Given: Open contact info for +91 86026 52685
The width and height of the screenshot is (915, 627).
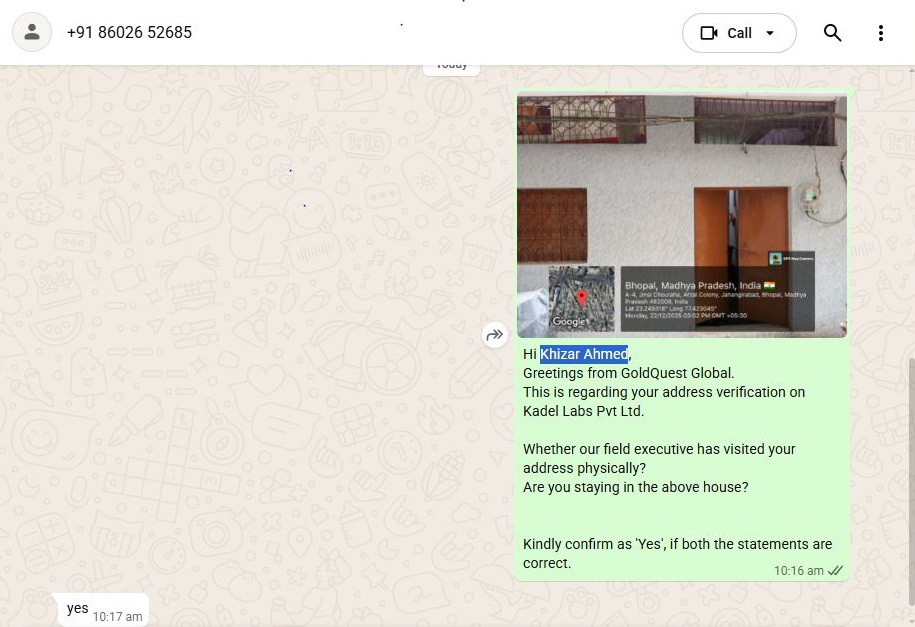Looking at the screenshot, I should pos(130,32).
